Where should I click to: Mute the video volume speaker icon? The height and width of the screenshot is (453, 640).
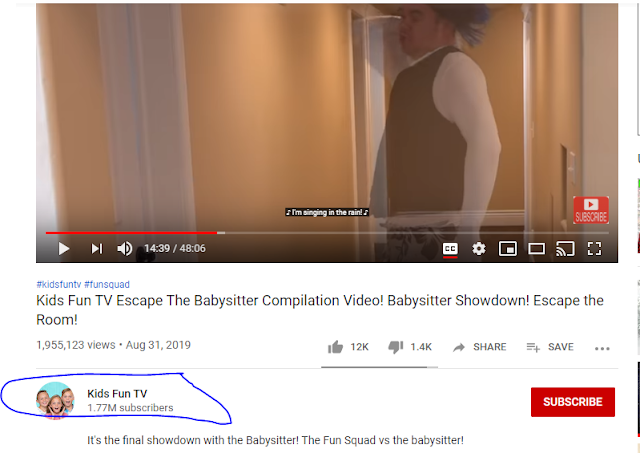click(124, 249)
